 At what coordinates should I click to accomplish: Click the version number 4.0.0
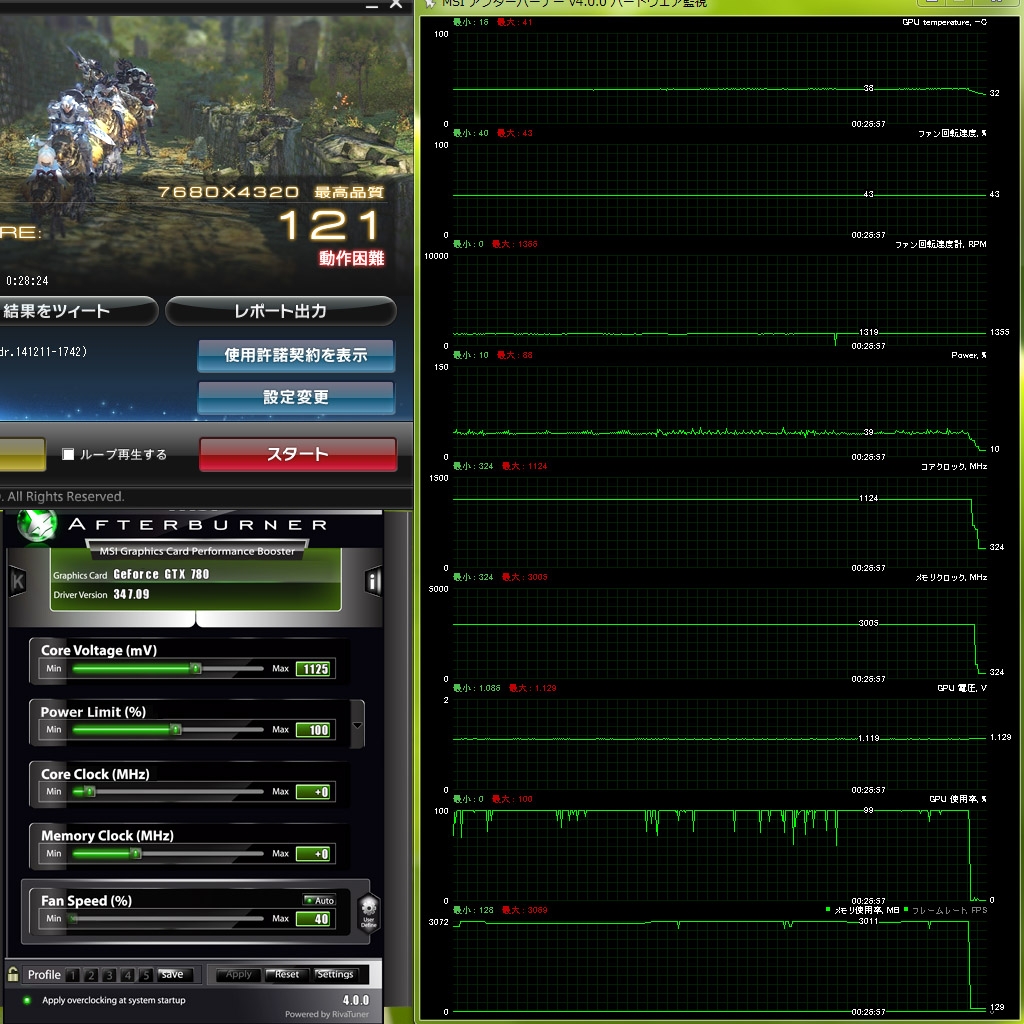pyautogui.click(x=356, y=1000)
